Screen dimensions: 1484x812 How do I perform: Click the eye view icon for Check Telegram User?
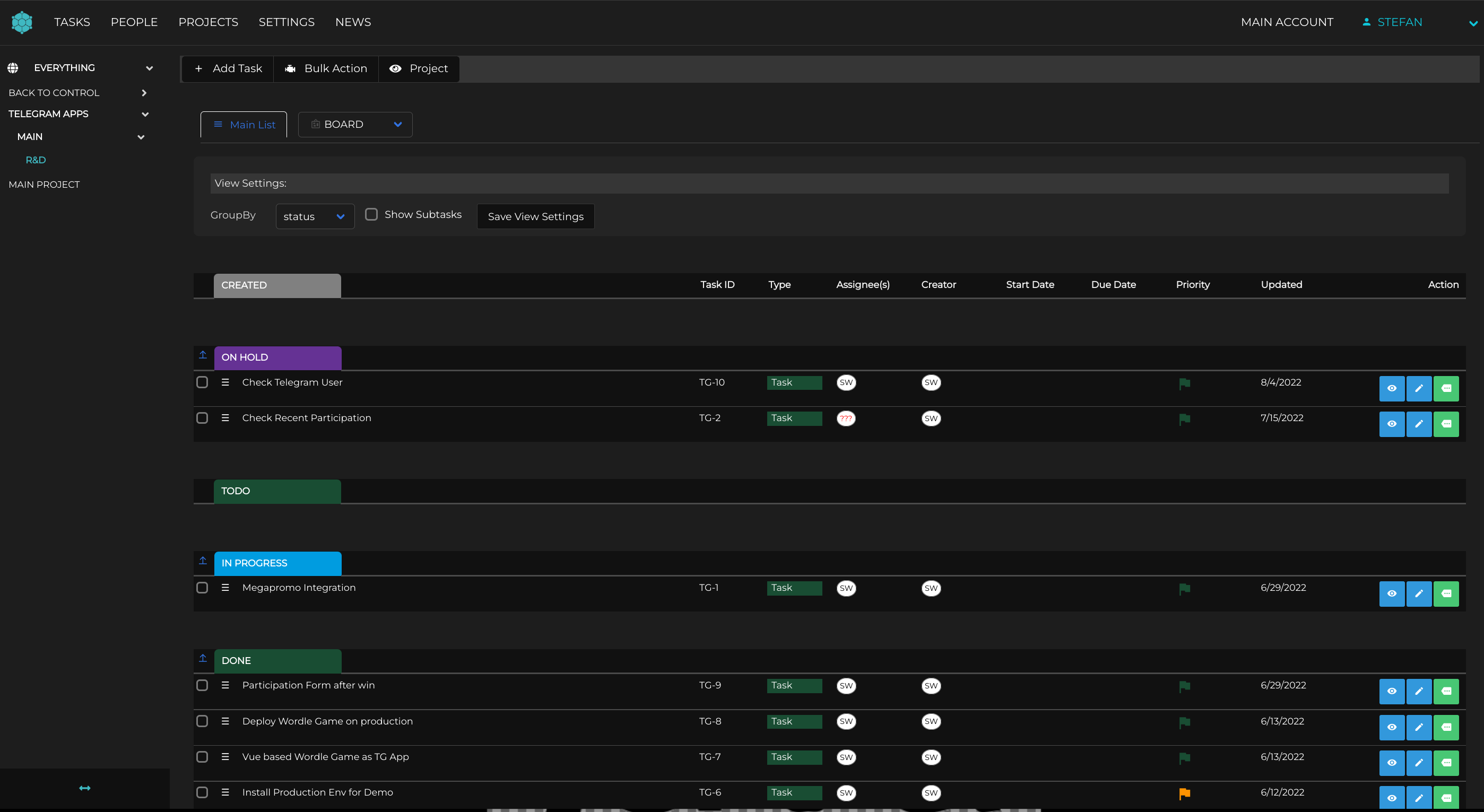(x=1391, y=388)
